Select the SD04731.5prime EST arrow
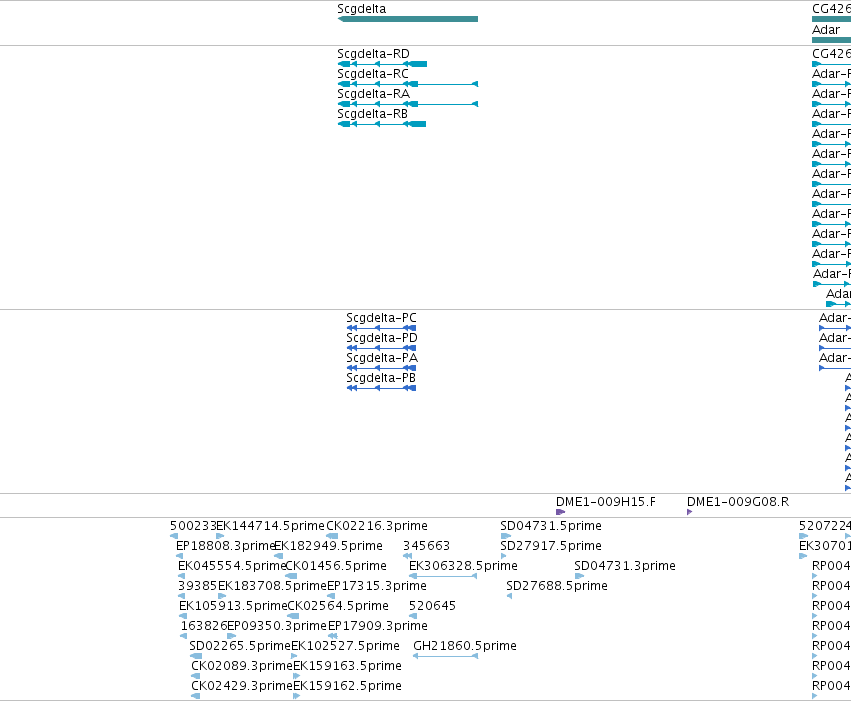Viewport: 851px width, 701px height. tap(506, 536)
